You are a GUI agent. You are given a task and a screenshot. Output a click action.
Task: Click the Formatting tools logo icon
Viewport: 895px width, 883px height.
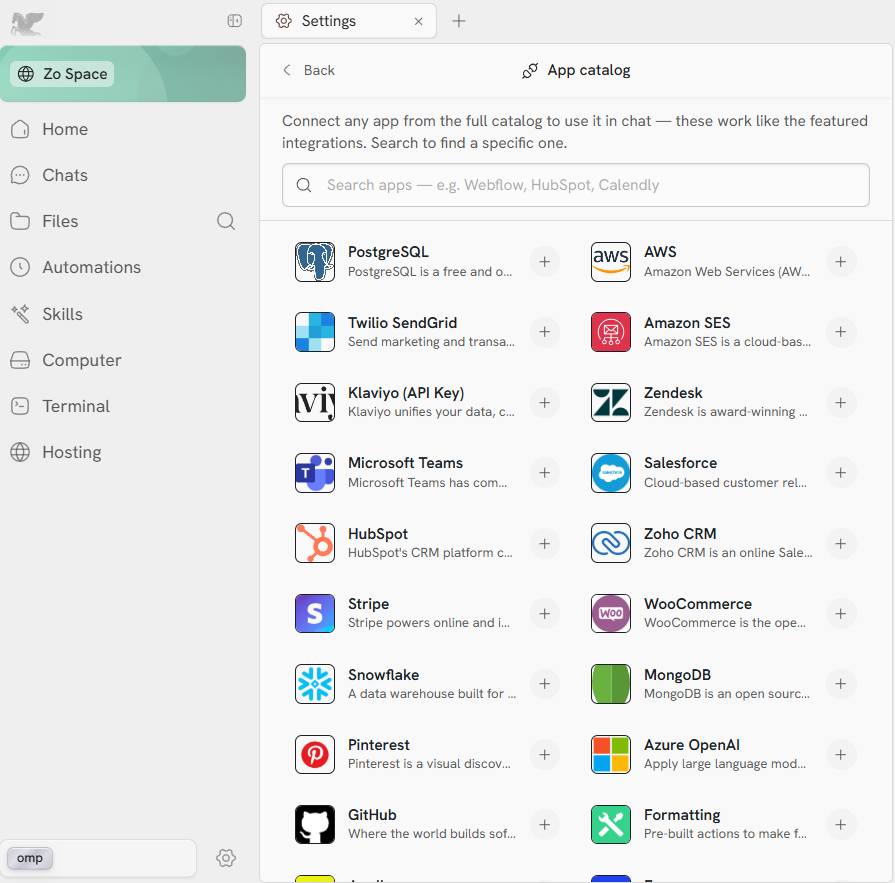[x=611, y=825]
